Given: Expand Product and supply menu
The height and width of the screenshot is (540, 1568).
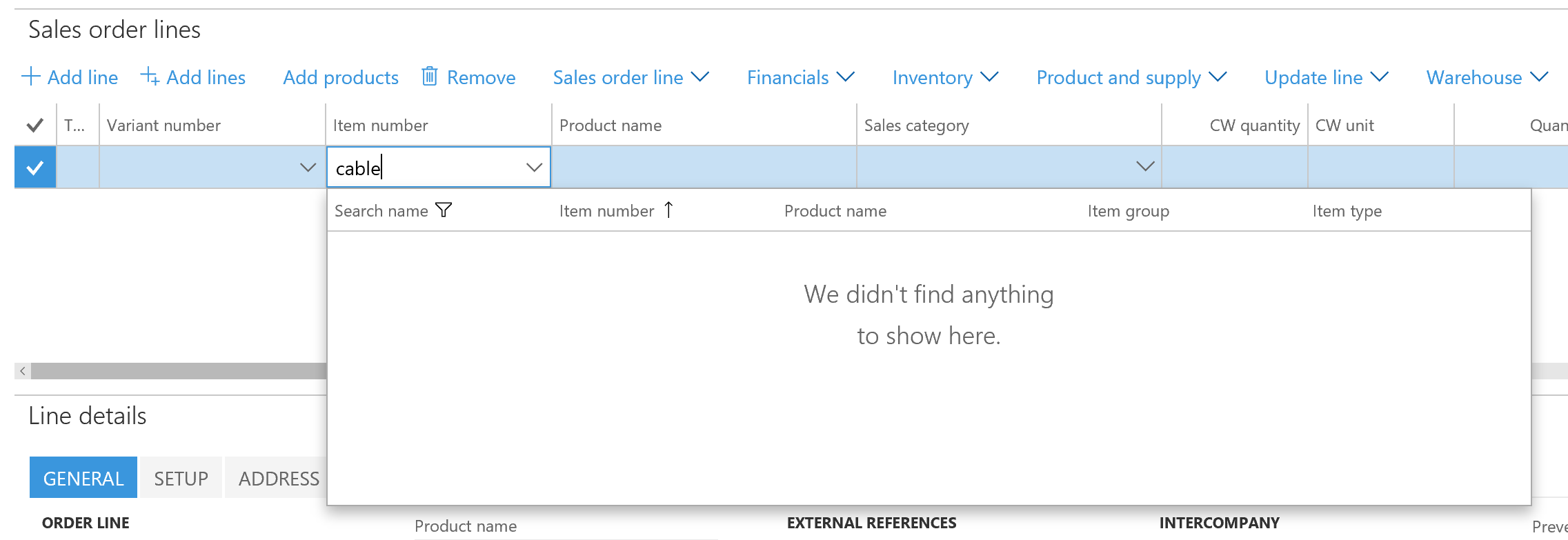Looking at the screenshot, I should pyautogui.click(x=1131, y=77).
